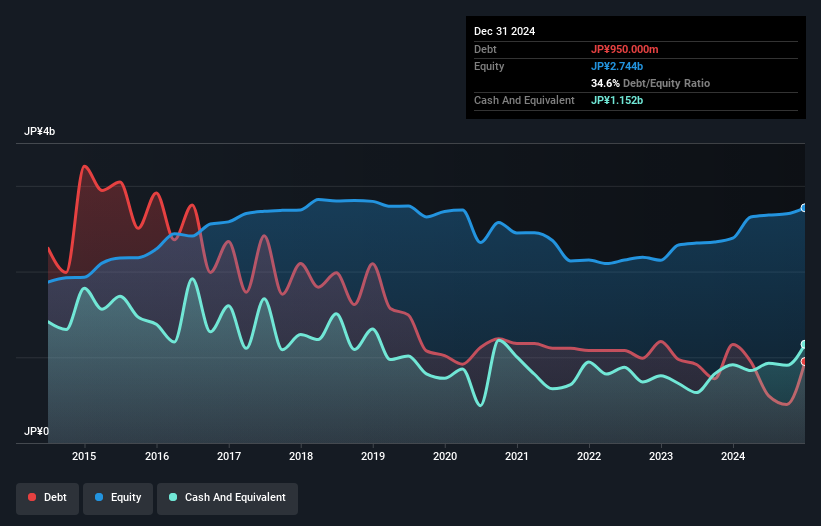This screenshot has width=821, height=526.
Task: Click the JP¥0 y-axis label
Action: (x=36, y=431)
